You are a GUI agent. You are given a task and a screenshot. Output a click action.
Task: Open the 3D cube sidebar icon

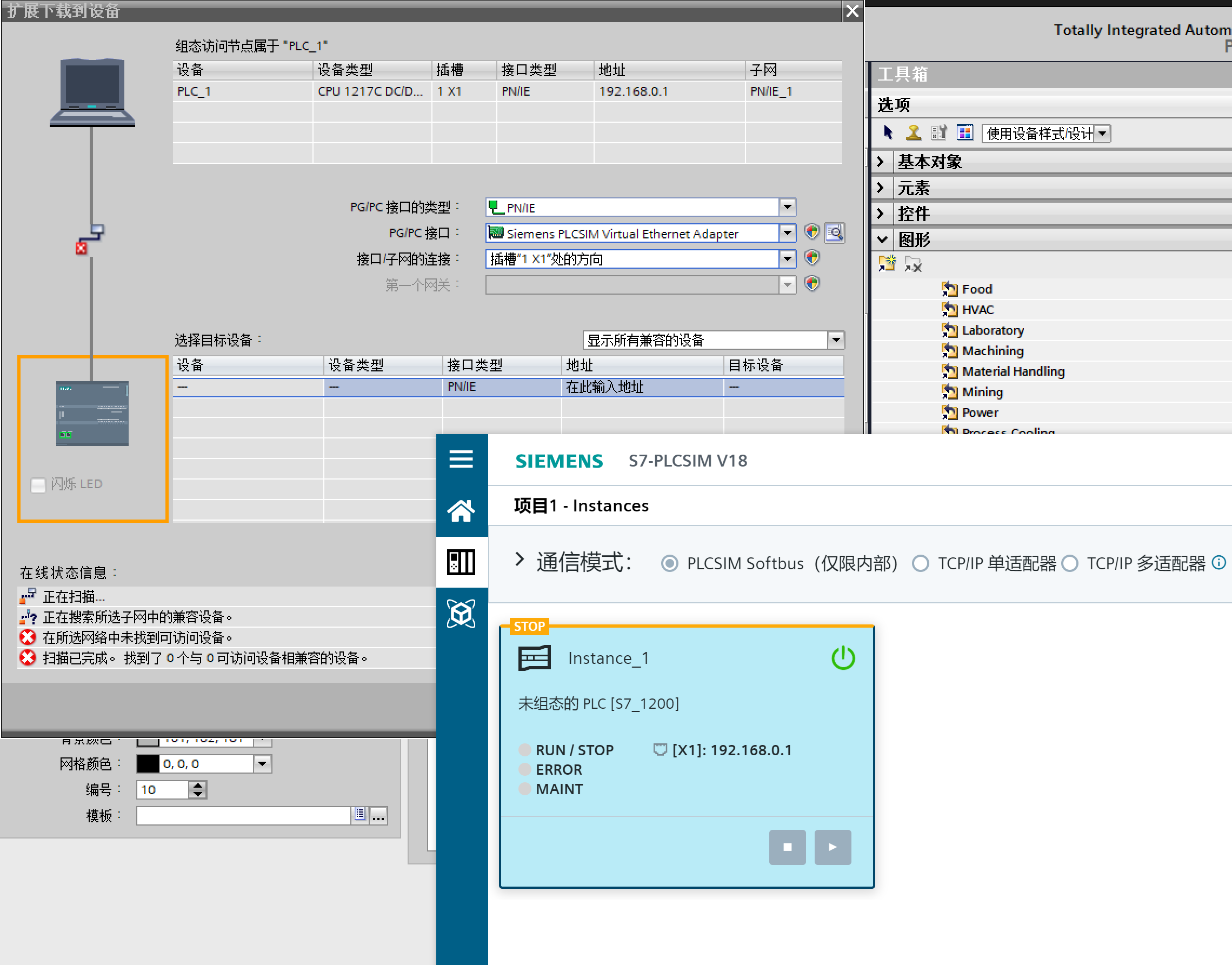461,613
